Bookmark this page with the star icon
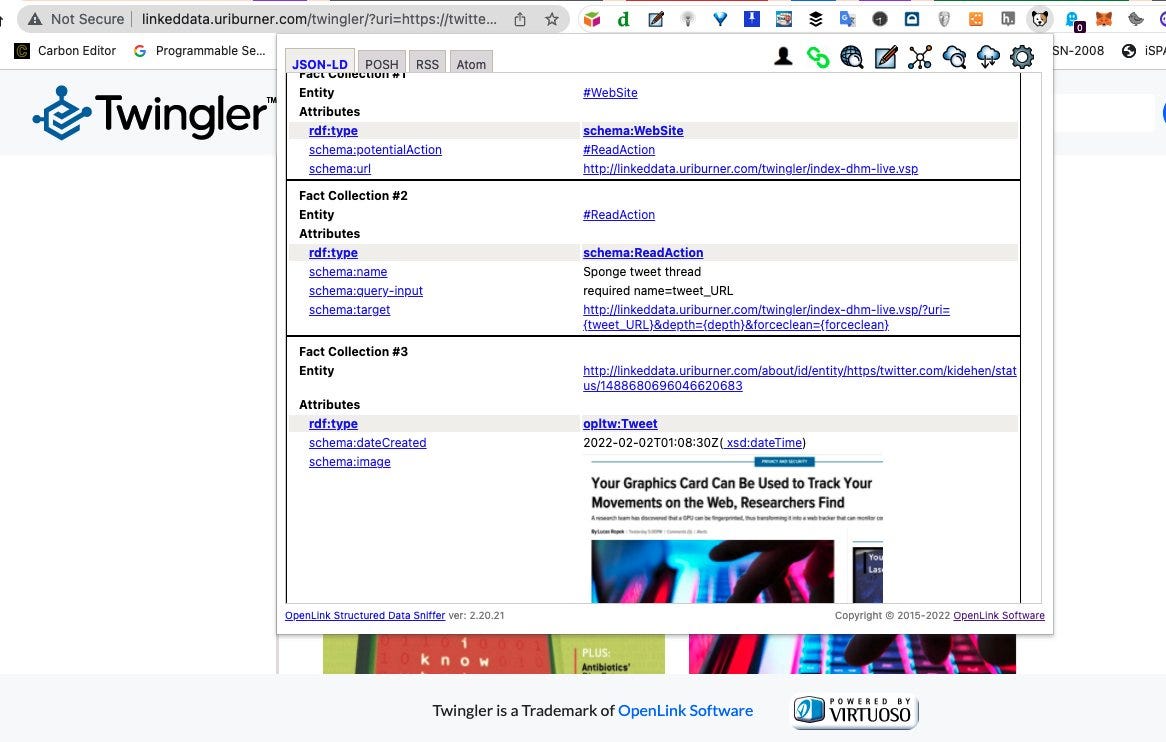This screenshot has height=742, width=1166. click(x=552, y=19)
